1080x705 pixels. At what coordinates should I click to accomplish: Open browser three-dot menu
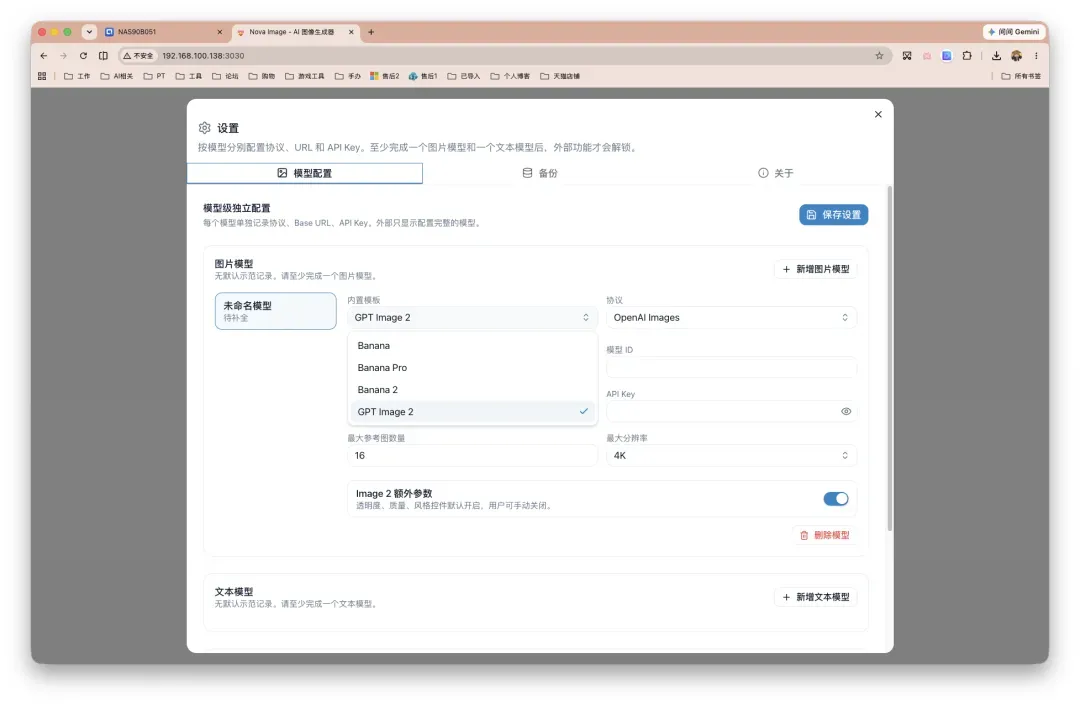pos(1036,56)
